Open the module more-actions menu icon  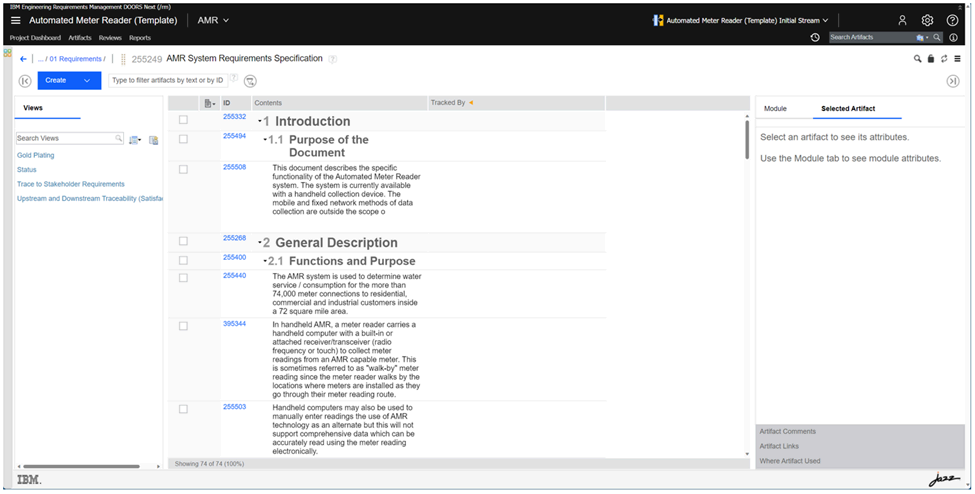[x=958, y=59]
